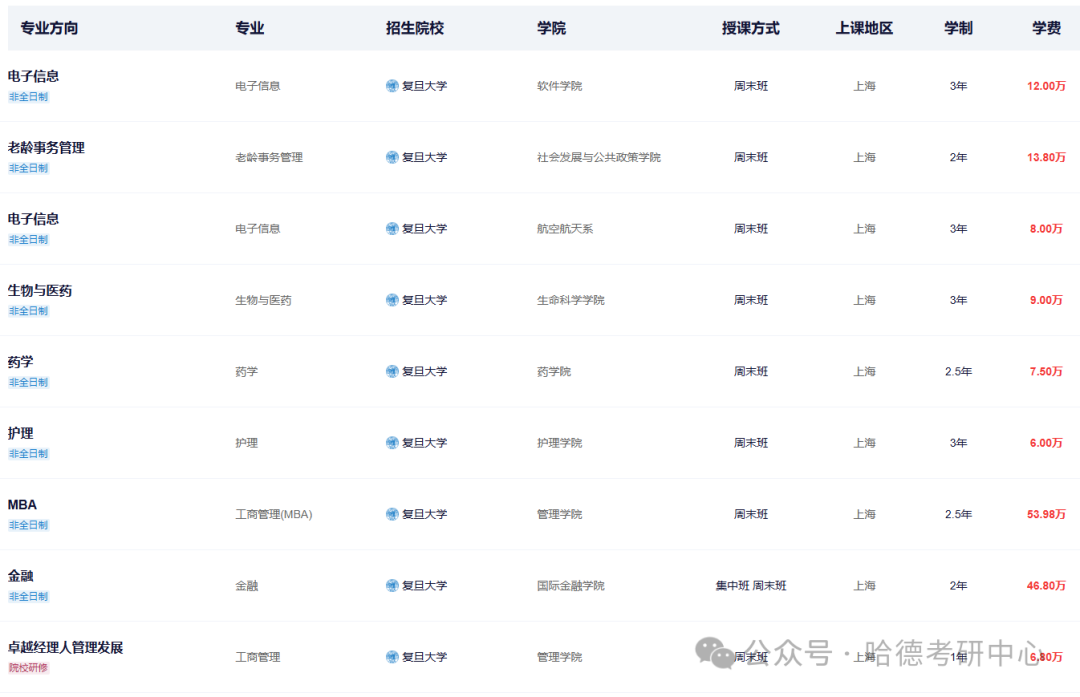Select the 2.5年 duration in the MBA row
This screenshot has height=697, width=1080.
(x=958, y=514)
